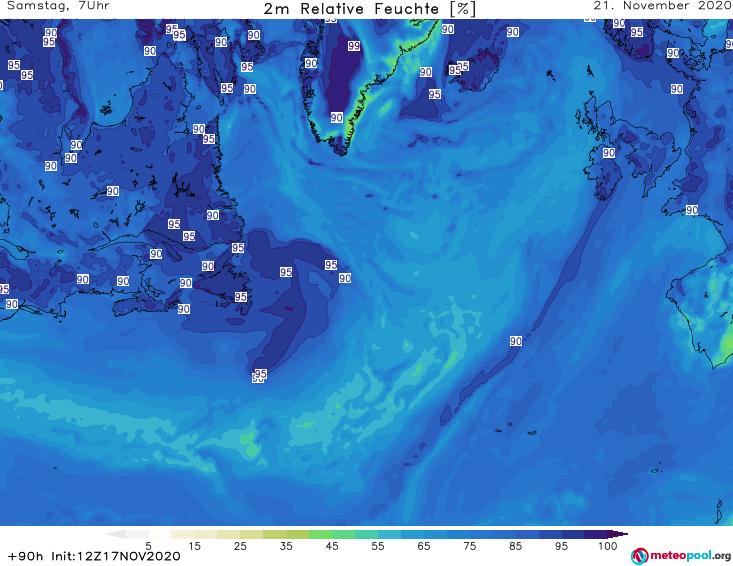
Task: Click the '65' tick on the color scale
Action: tap(424, 546)
